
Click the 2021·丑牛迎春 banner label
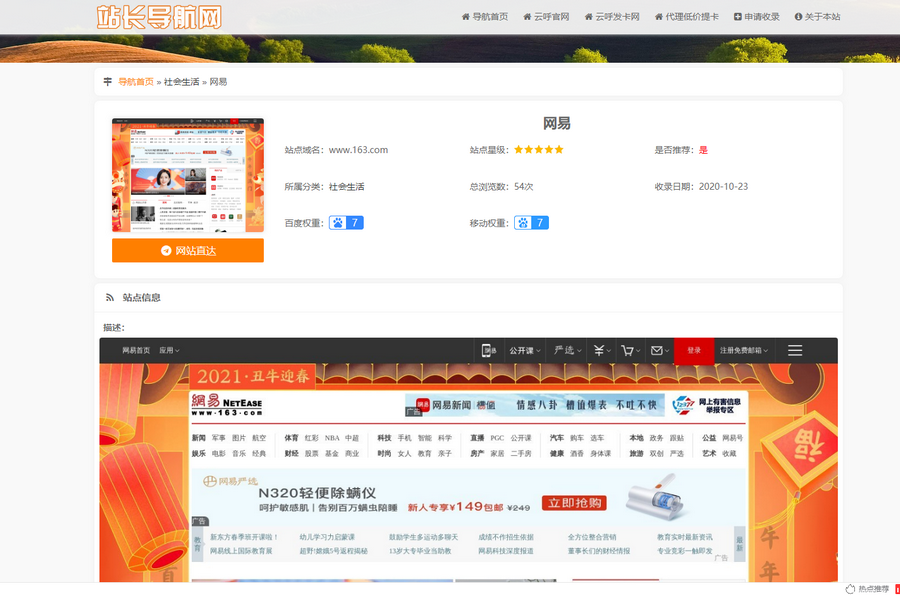coord(253,376)
